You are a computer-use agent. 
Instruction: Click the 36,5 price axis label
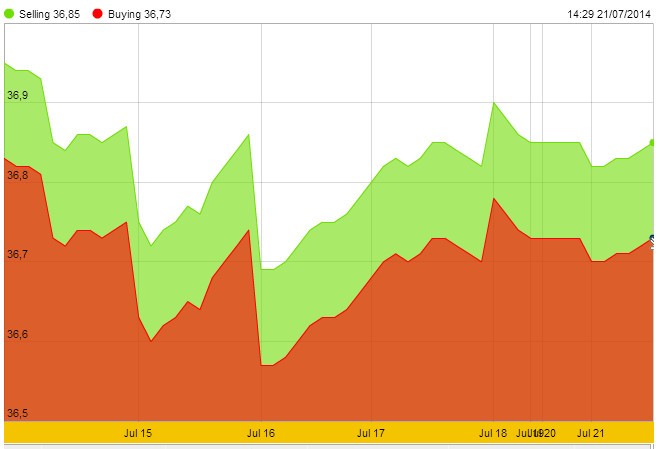tap(18, 413)
